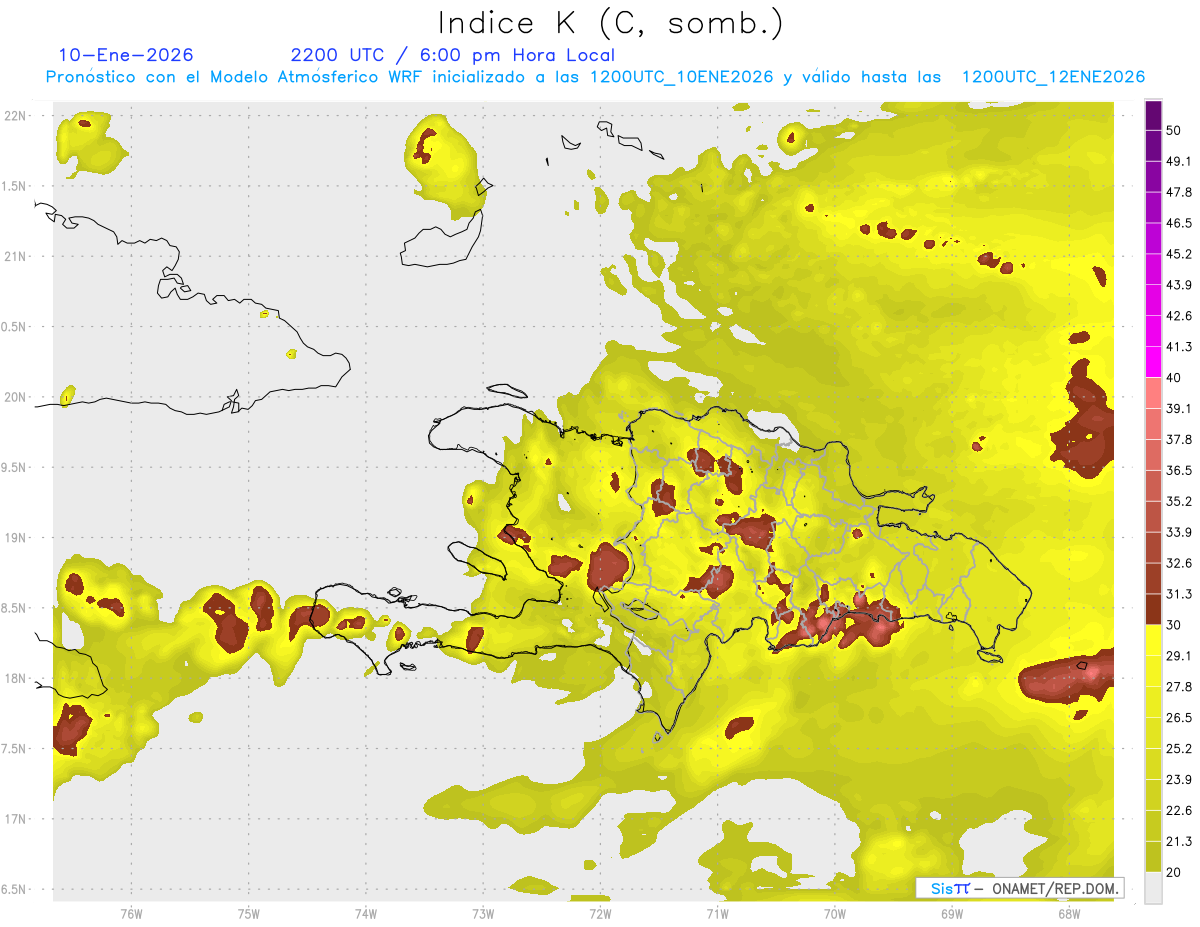
Task: Click the '25.2' color bar value
Action: click(1179, 748)
